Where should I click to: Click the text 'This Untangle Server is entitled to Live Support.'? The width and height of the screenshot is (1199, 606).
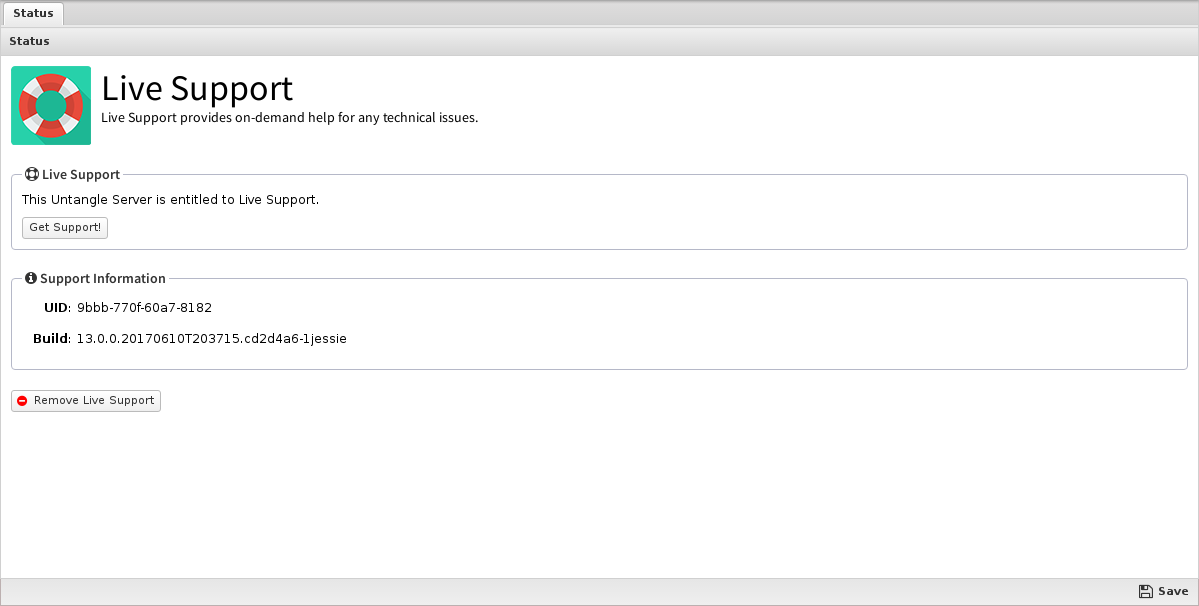[170, 199]
